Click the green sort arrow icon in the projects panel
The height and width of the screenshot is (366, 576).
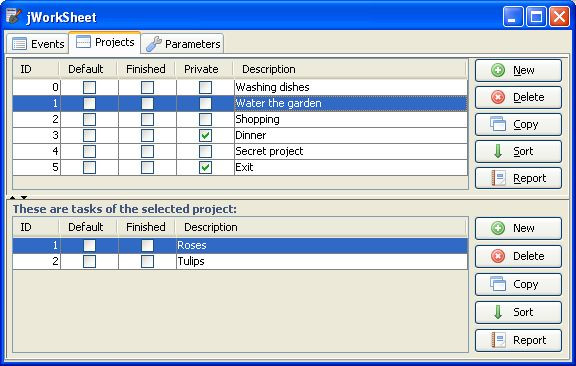(x=498, y=151)
